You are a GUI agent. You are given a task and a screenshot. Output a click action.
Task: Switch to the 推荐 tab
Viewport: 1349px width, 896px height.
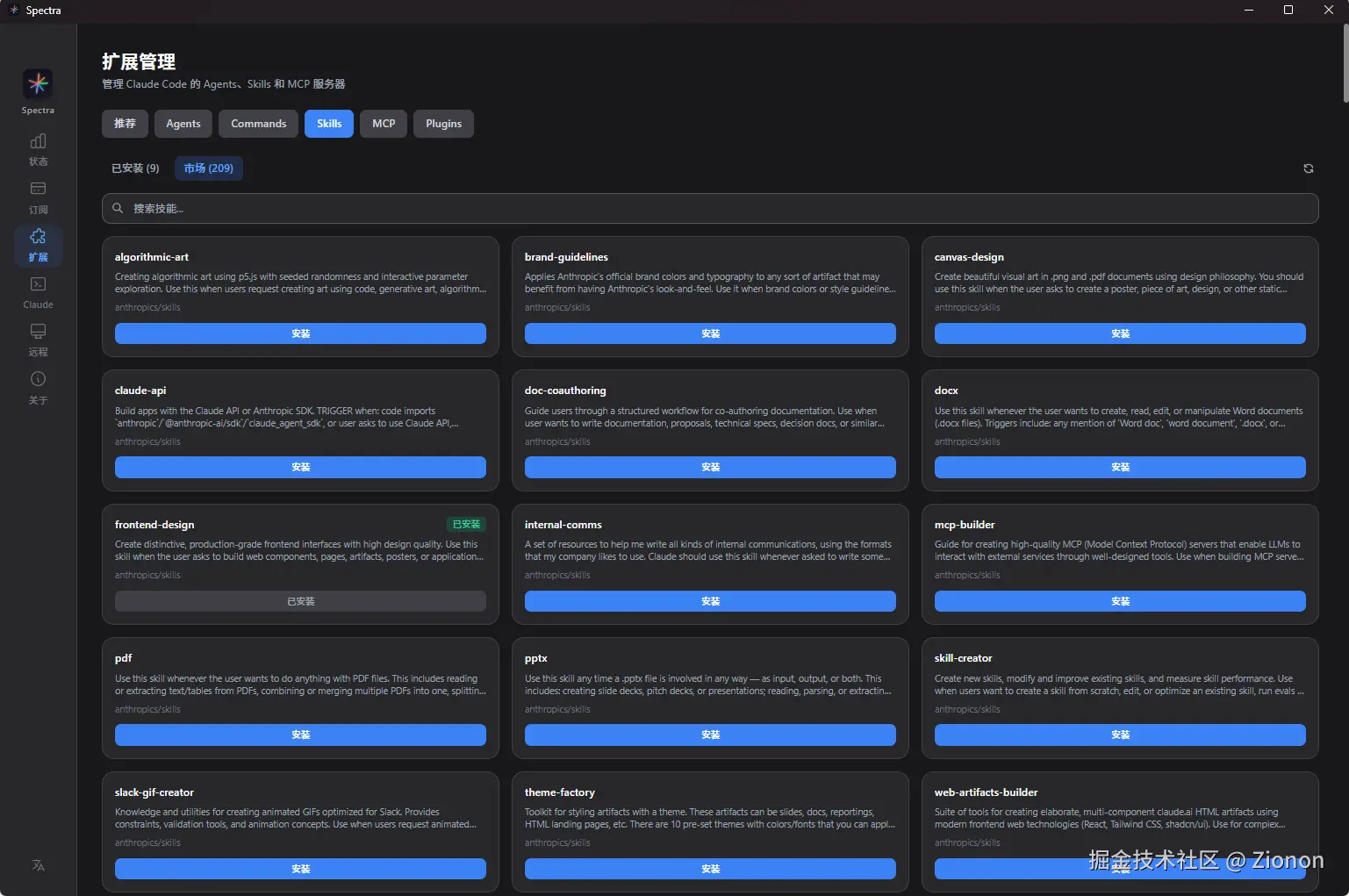125,124
